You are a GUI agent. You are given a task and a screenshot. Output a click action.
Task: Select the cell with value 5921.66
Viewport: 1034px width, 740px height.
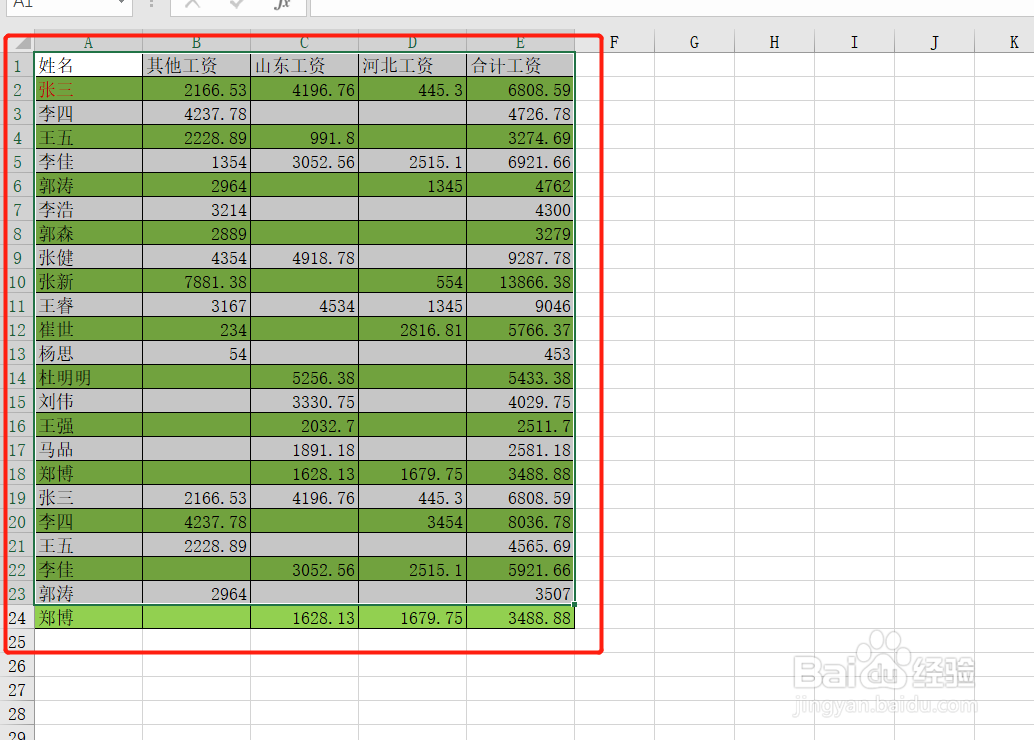click(x=520, y=570)
